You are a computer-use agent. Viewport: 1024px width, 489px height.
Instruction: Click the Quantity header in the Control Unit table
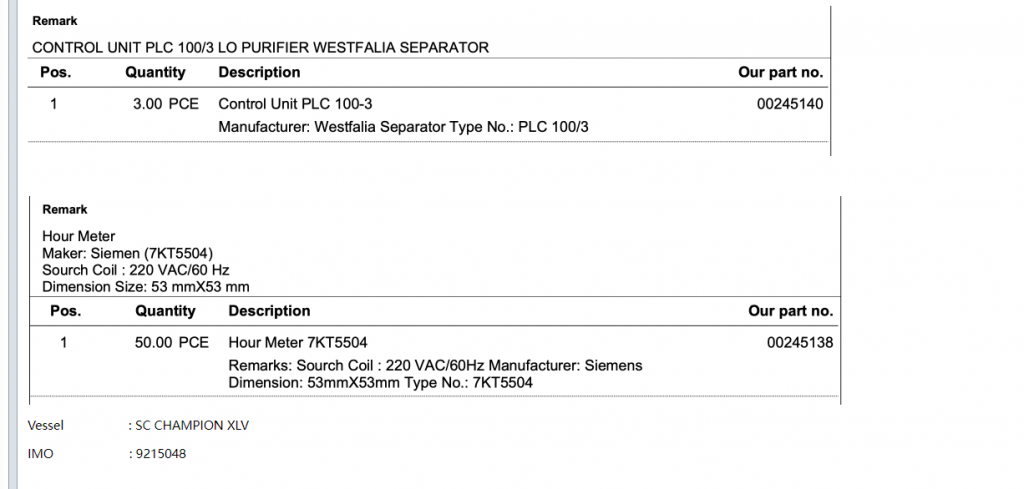click(155, 72)
